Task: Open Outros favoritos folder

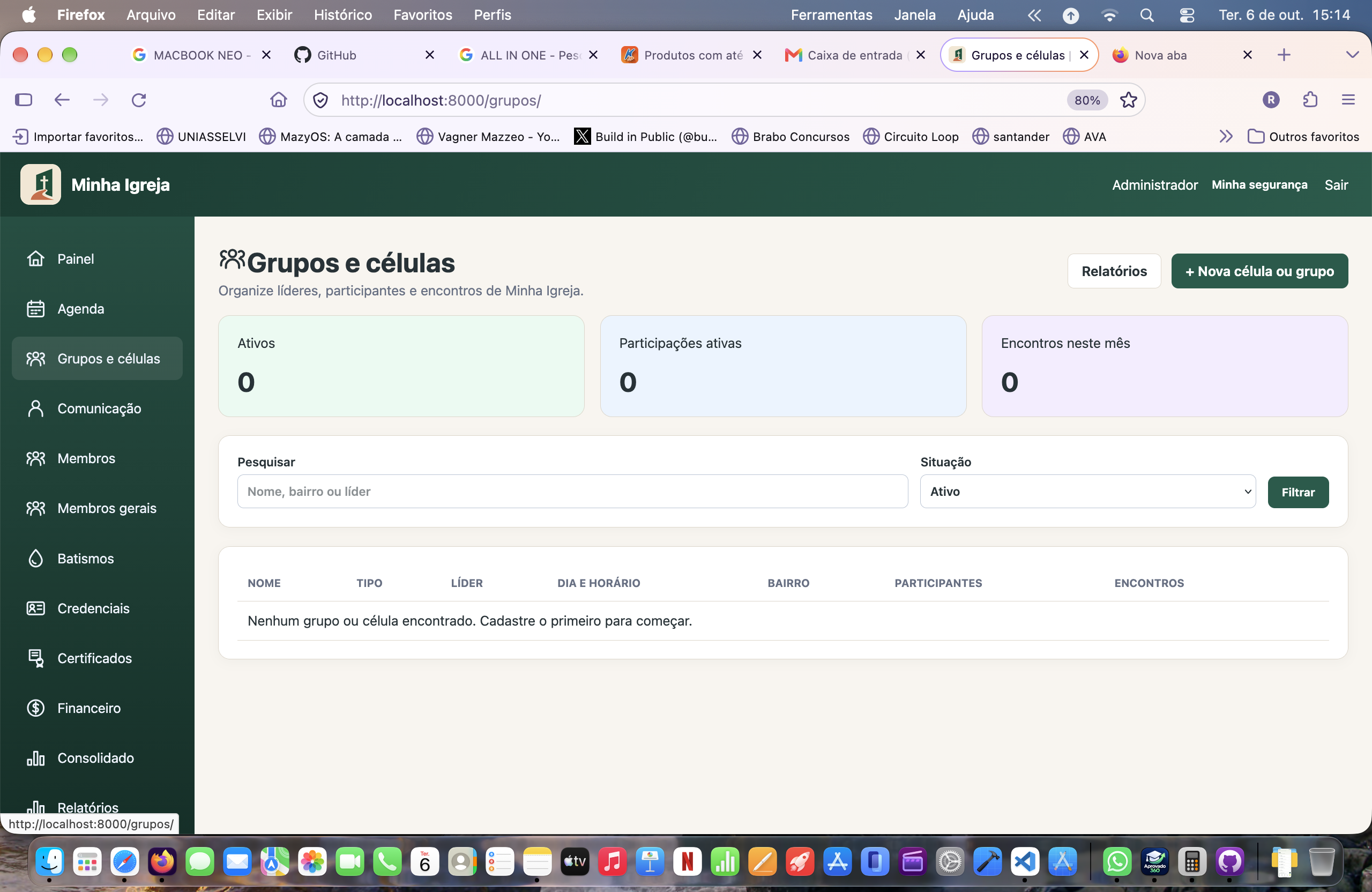Action: (1303, 137)
